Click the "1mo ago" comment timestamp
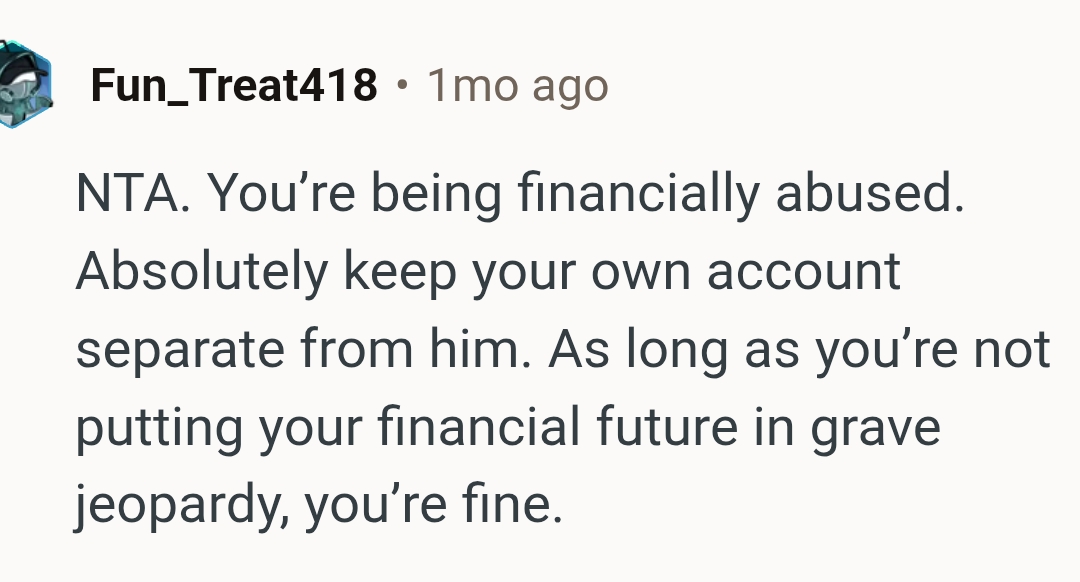 [x=517, y=87]
